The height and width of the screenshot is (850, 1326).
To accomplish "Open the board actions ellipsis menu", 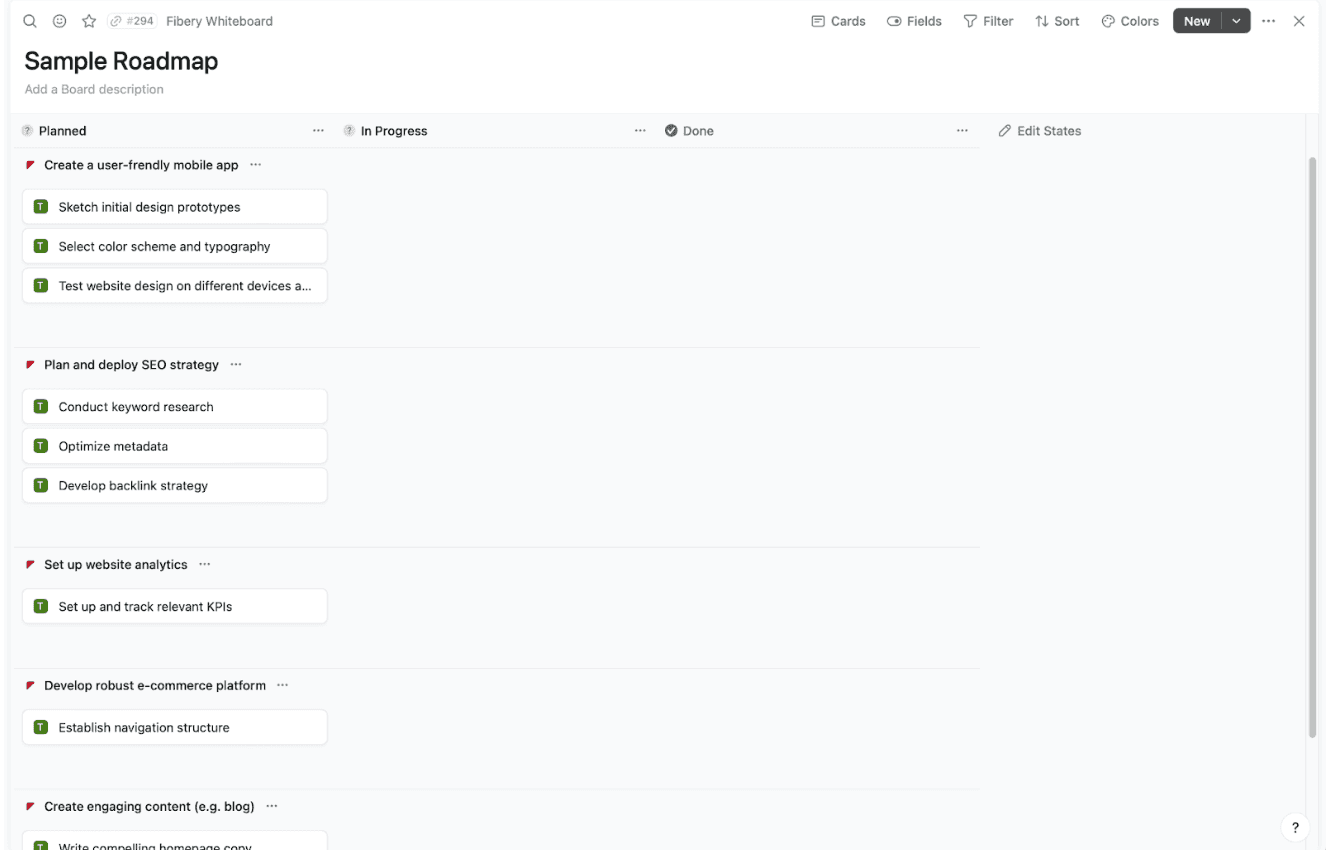I will pos(1268,20).
